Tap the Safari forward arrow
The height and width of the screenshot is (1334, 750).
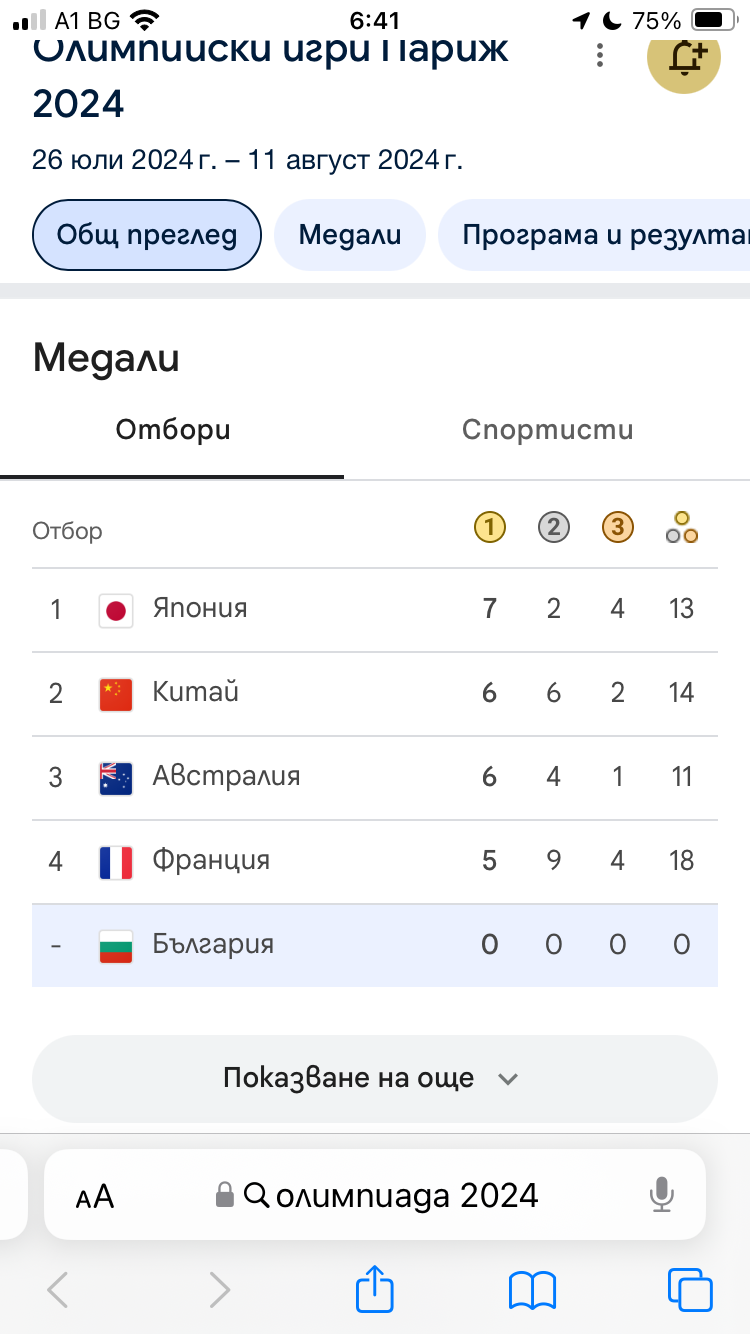point(218,1290)
